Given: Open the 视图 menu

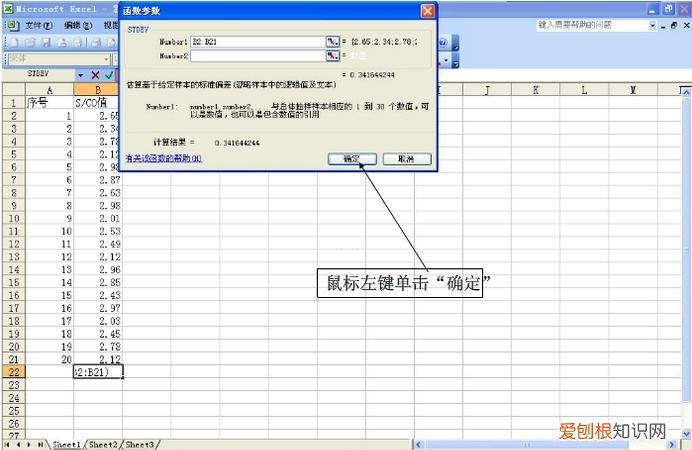Looking at the screenshot, I should point(111,26).
